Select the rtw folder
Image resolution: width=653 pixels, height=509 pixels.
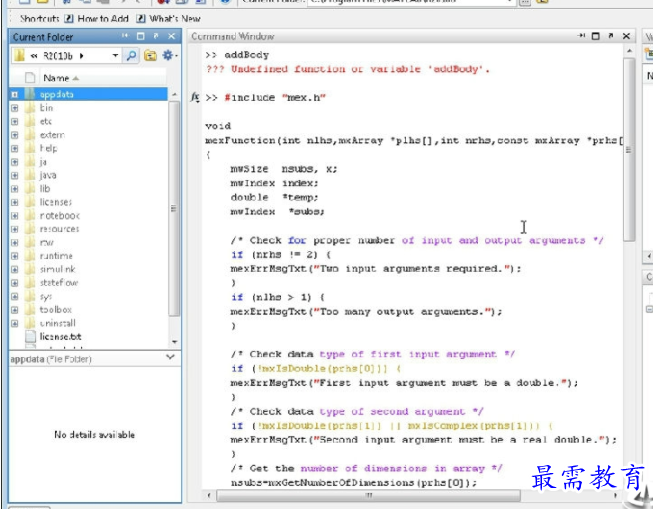40,242
